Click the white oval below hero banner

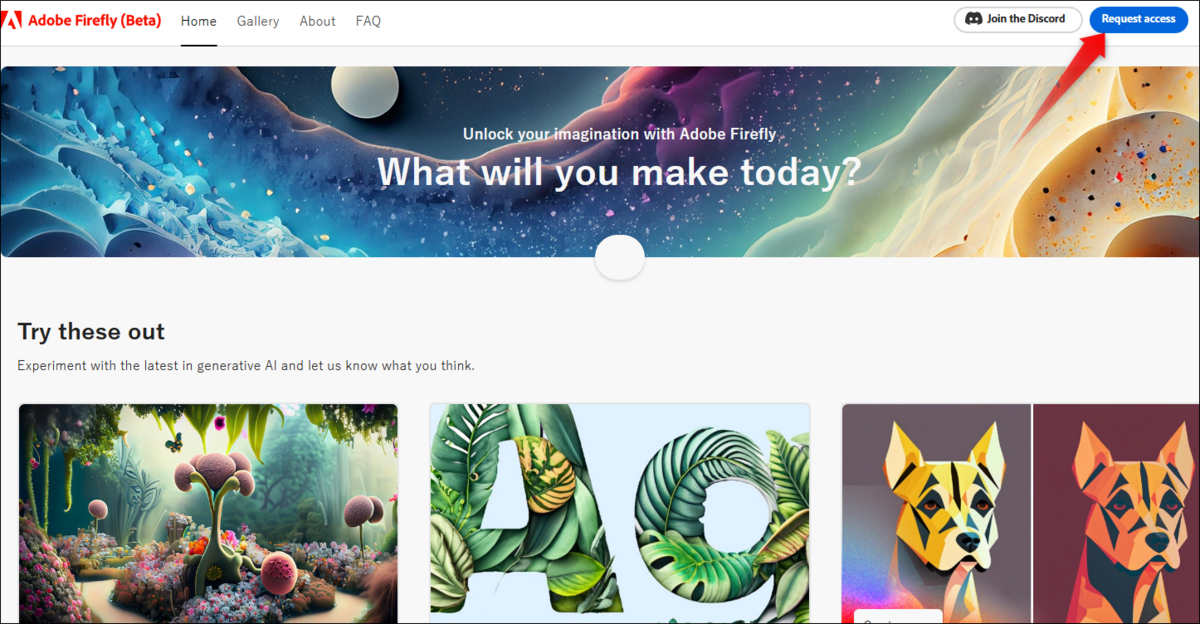point(620,258)
